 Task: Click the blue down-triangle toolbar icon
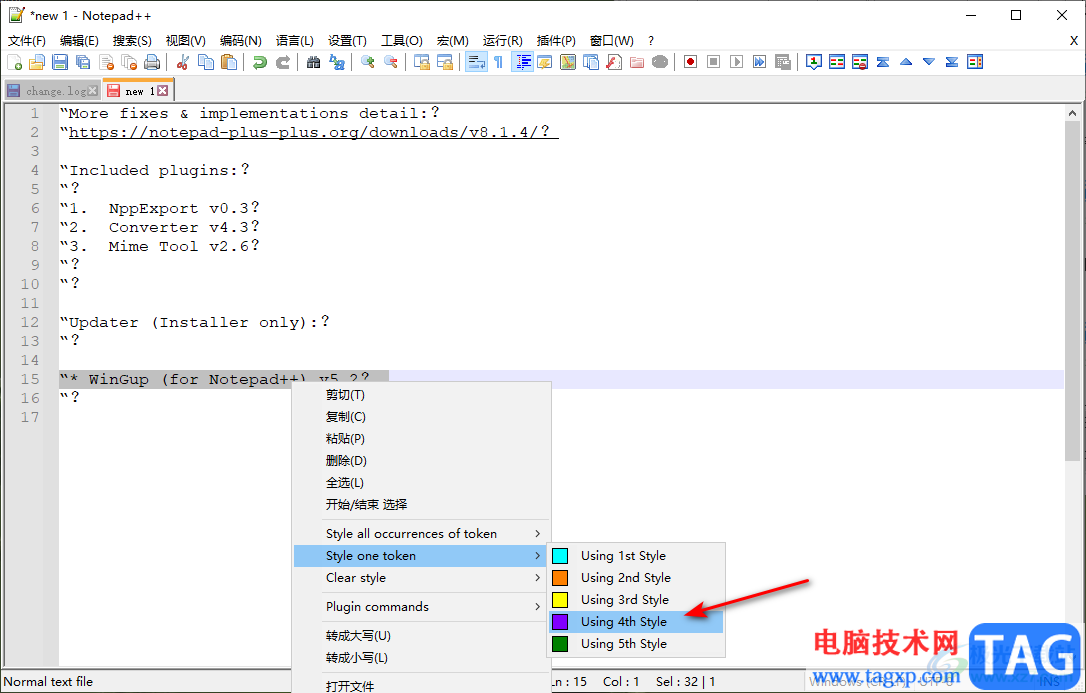click(929, 62)
